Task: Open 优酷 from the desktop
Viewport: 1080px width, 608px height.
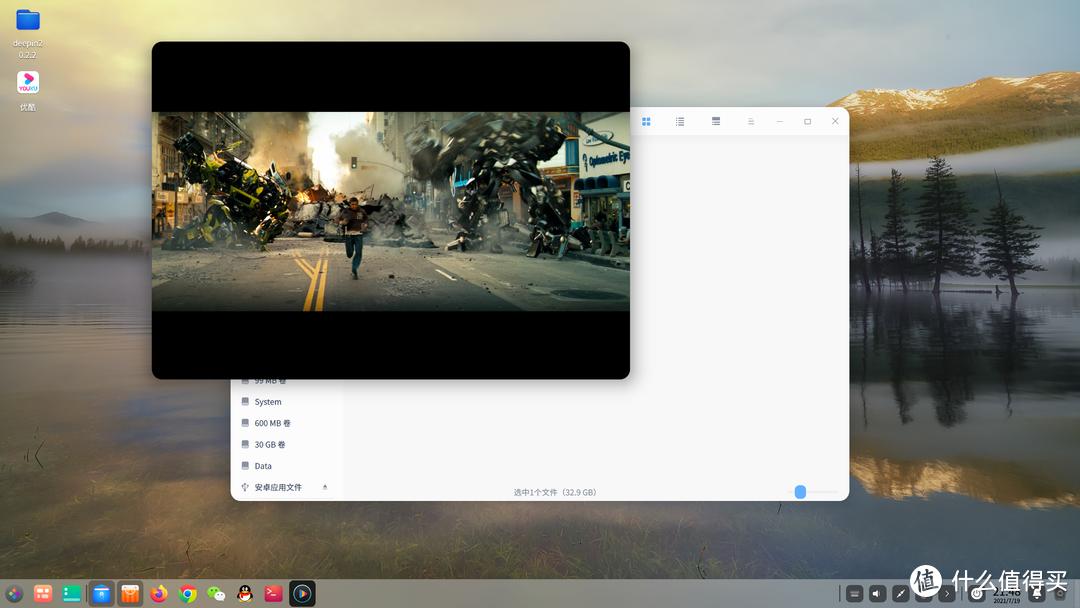Action: click(27, 81)
